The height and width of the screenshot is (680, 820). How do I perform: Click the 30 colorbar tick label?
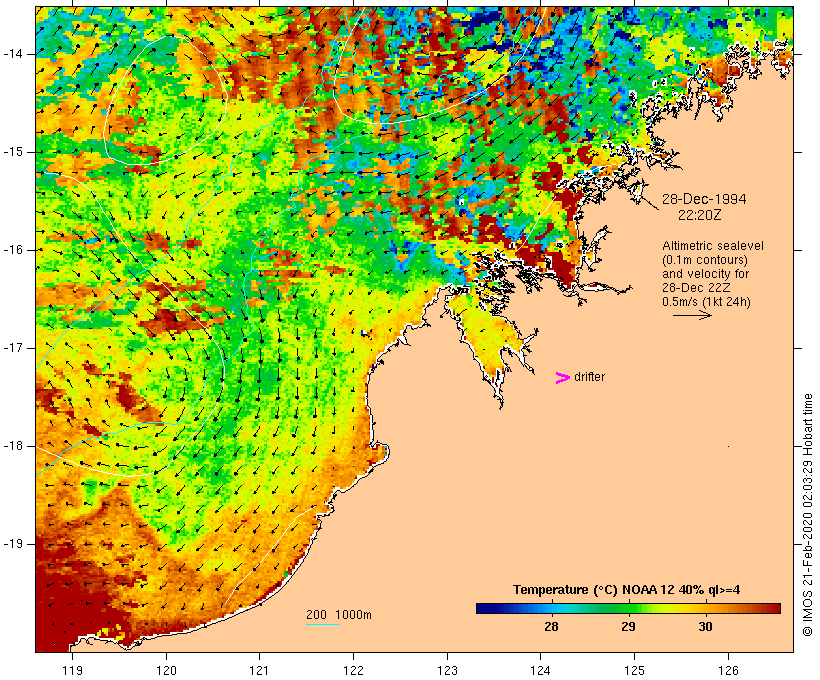(705, 626)
